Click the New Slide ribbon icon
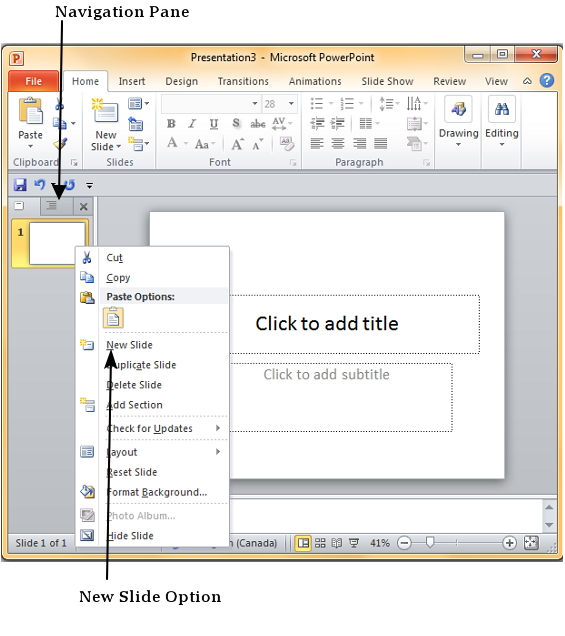Viewport: 565px width, 636px height. [x=105, y=110]
